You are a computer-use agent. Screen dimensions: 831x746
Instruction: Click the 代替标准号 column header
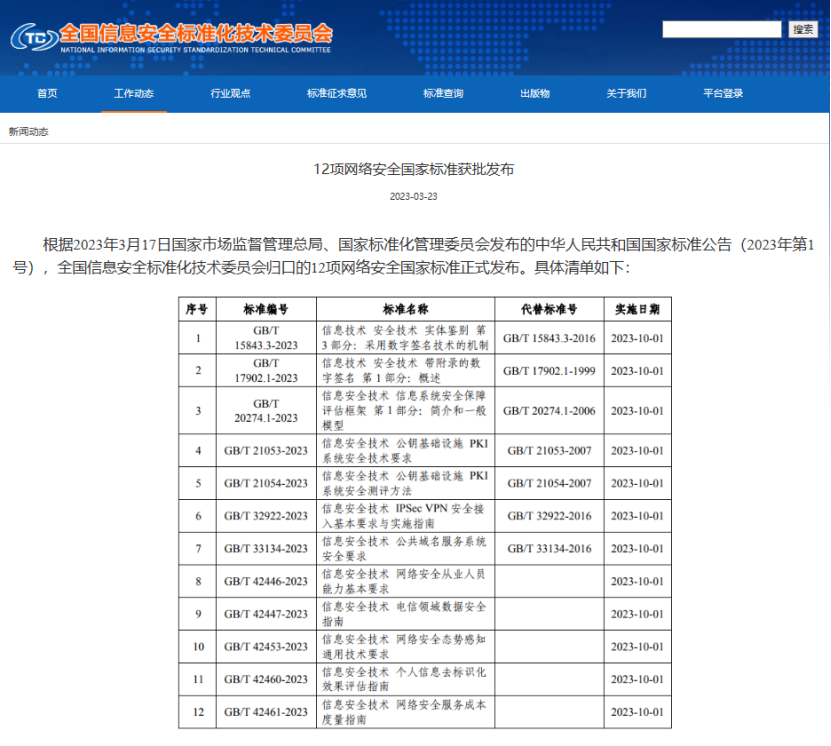[x=542, y=308]
